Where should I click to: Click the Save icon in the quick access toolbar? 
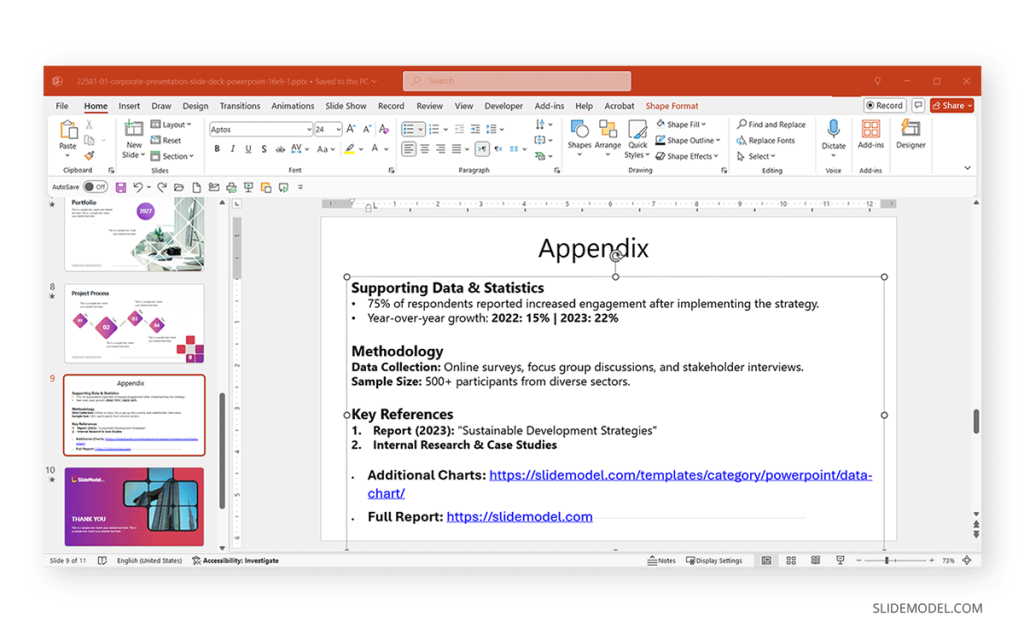coord(121,187)
